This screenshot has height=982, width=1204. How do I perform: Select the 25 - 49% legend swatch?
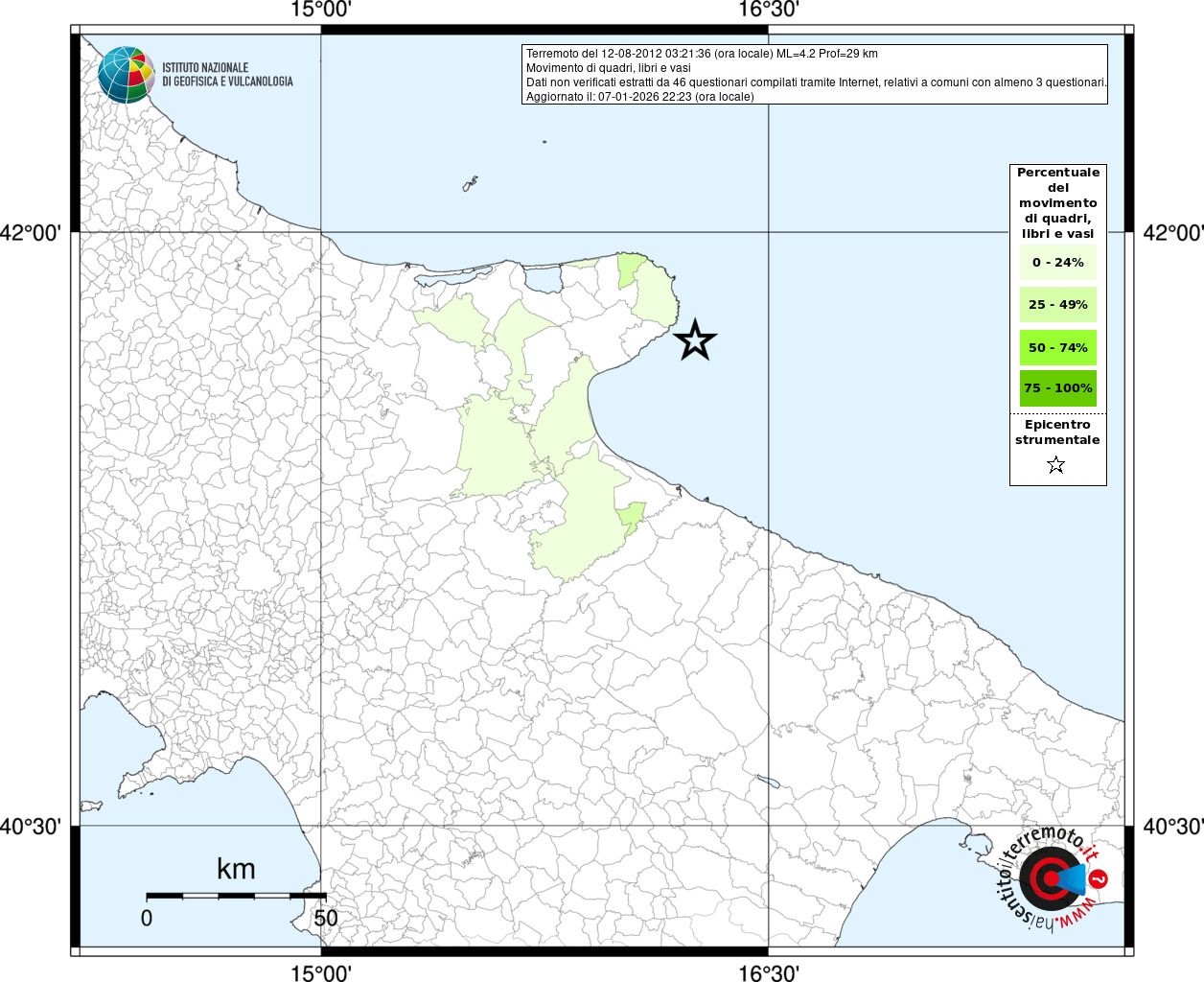click(x=1058, y=305)
